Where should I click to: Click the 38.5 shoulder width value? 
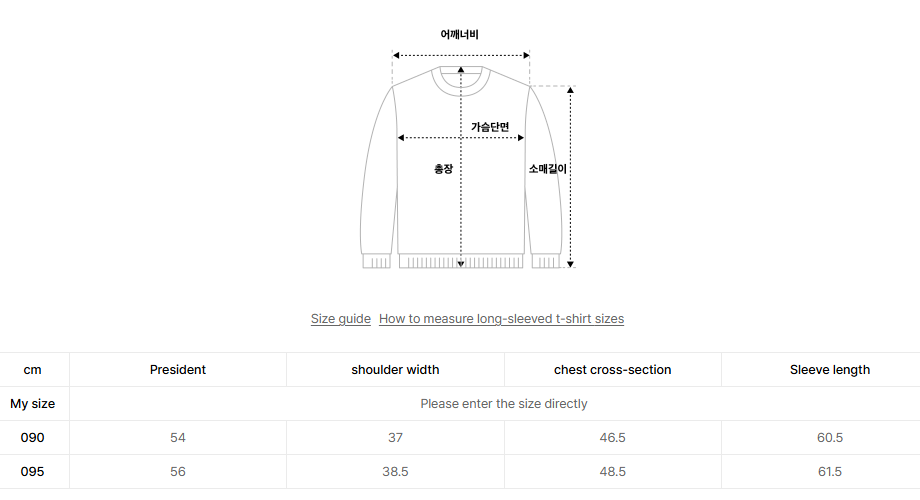coord(395,472)
